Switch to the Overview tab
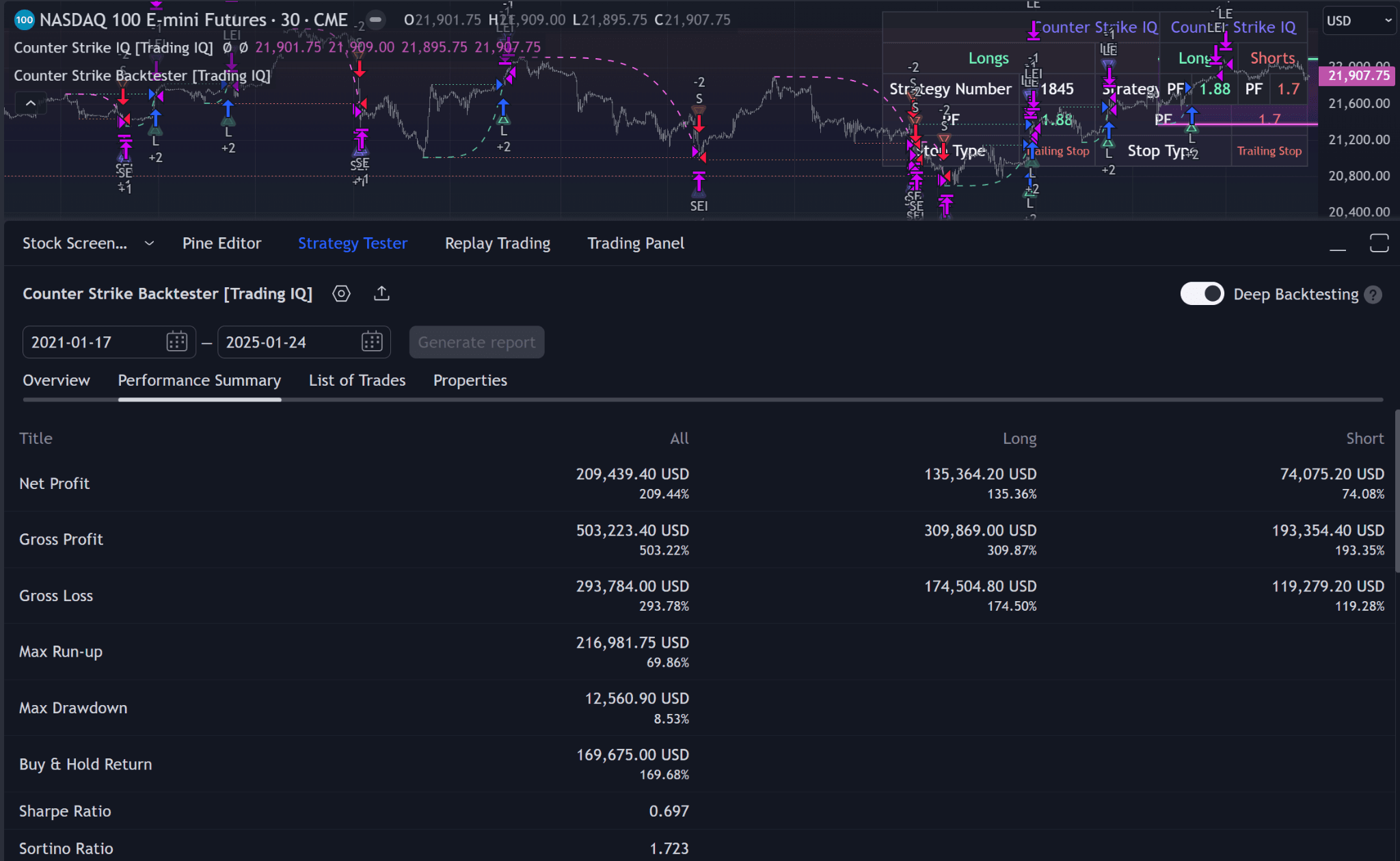Screen dimensions: 1400x861 tap(56, 380)
